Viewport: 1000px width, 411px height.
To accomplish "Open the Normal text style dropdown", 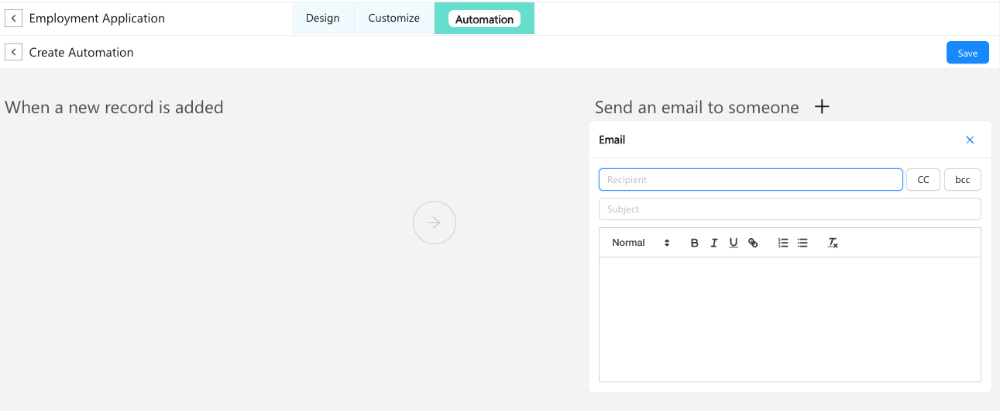I will click(640, 243).
